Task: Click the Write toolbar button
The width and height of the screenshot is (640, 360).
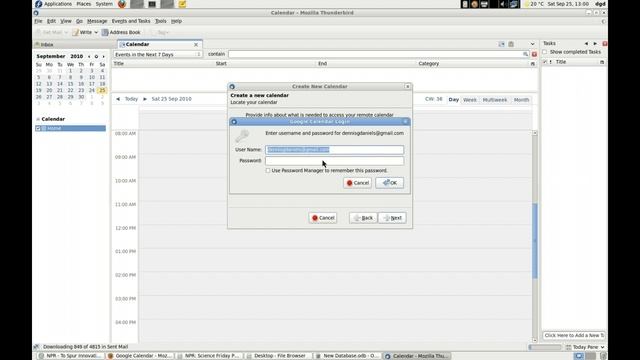Action: point(82,32)
